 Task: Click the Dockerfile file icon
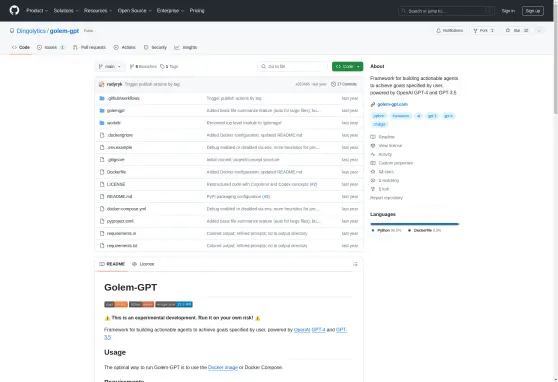coord(102,172)
